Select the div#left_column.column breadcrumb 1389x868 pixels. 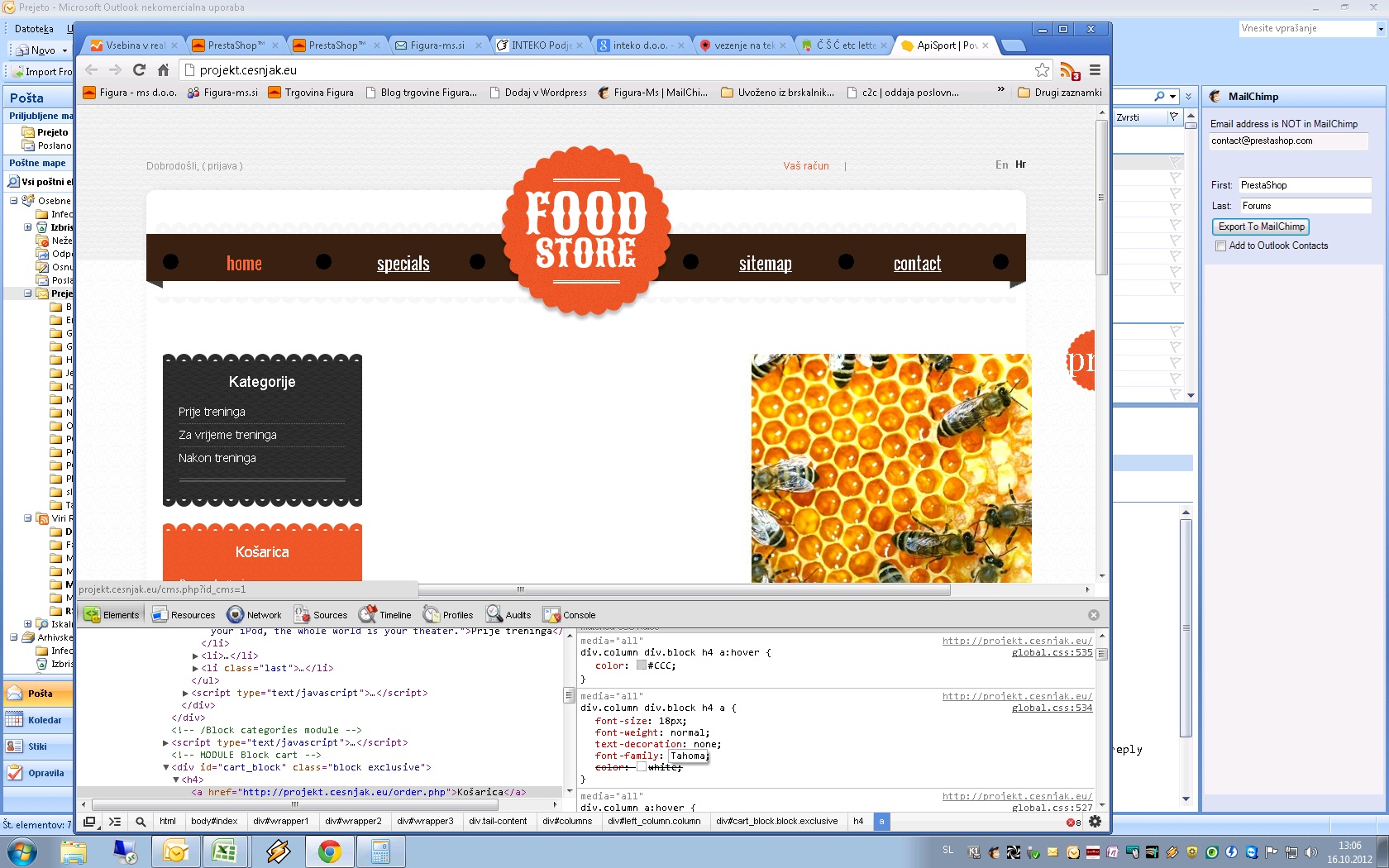coord(654,822)
